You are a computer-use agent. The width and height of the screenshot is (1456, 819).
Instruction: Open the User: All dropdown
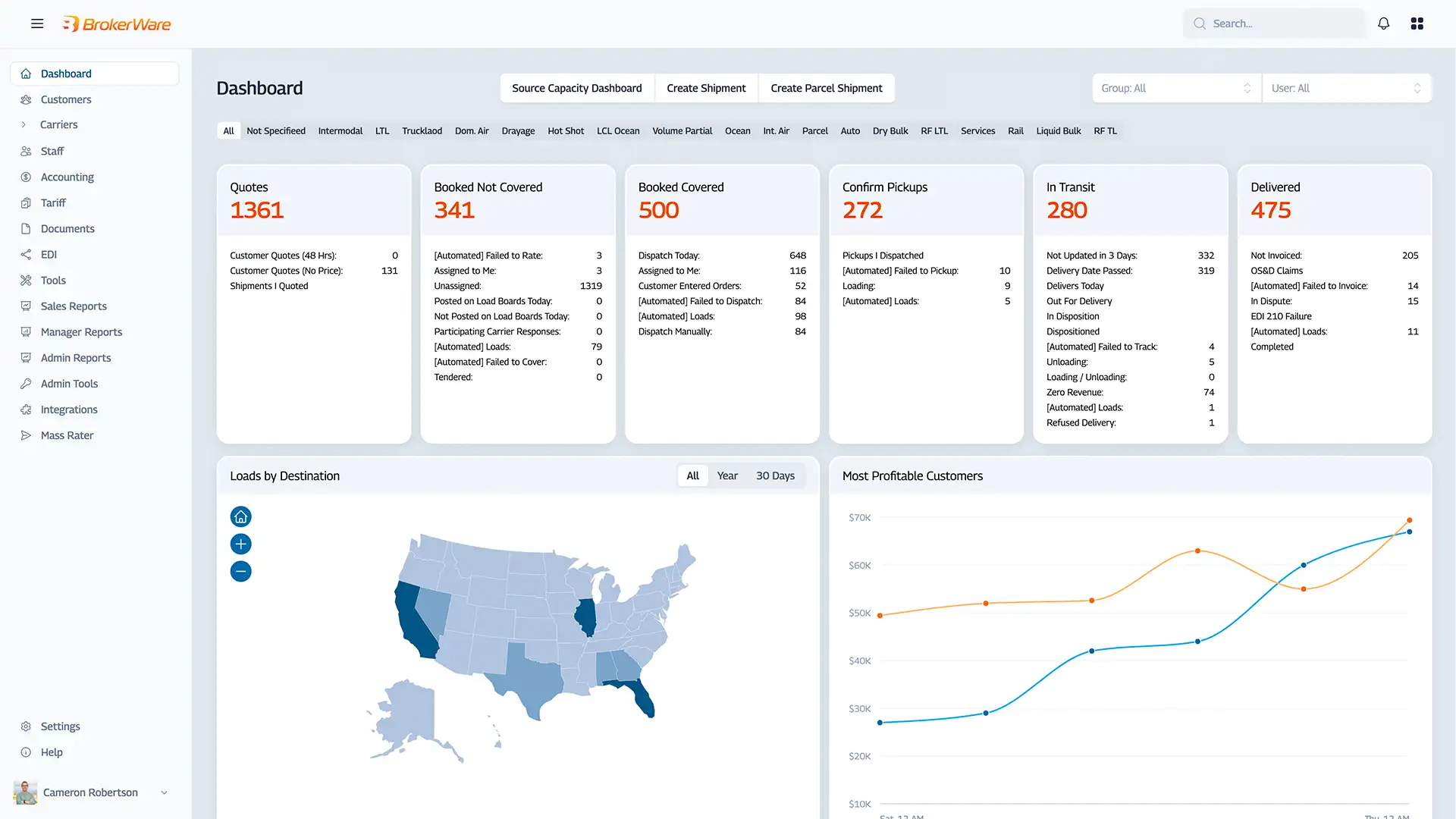[x=1346, y=89]
